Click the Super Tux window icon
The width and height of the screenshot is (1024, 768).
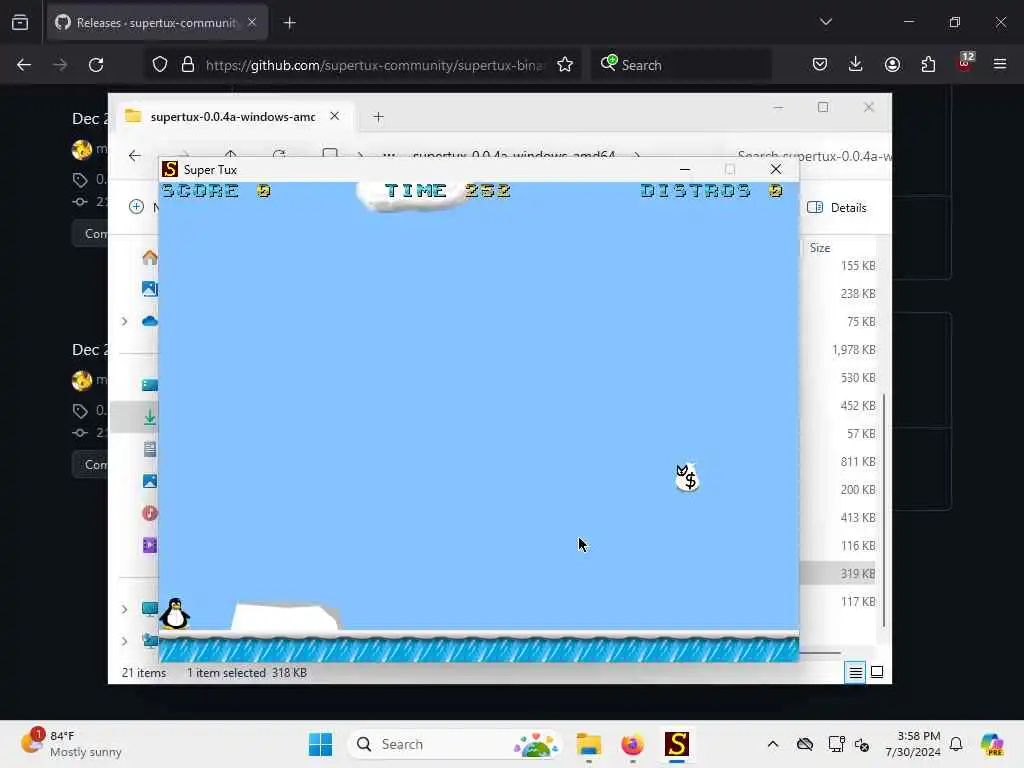coord(170,169)
